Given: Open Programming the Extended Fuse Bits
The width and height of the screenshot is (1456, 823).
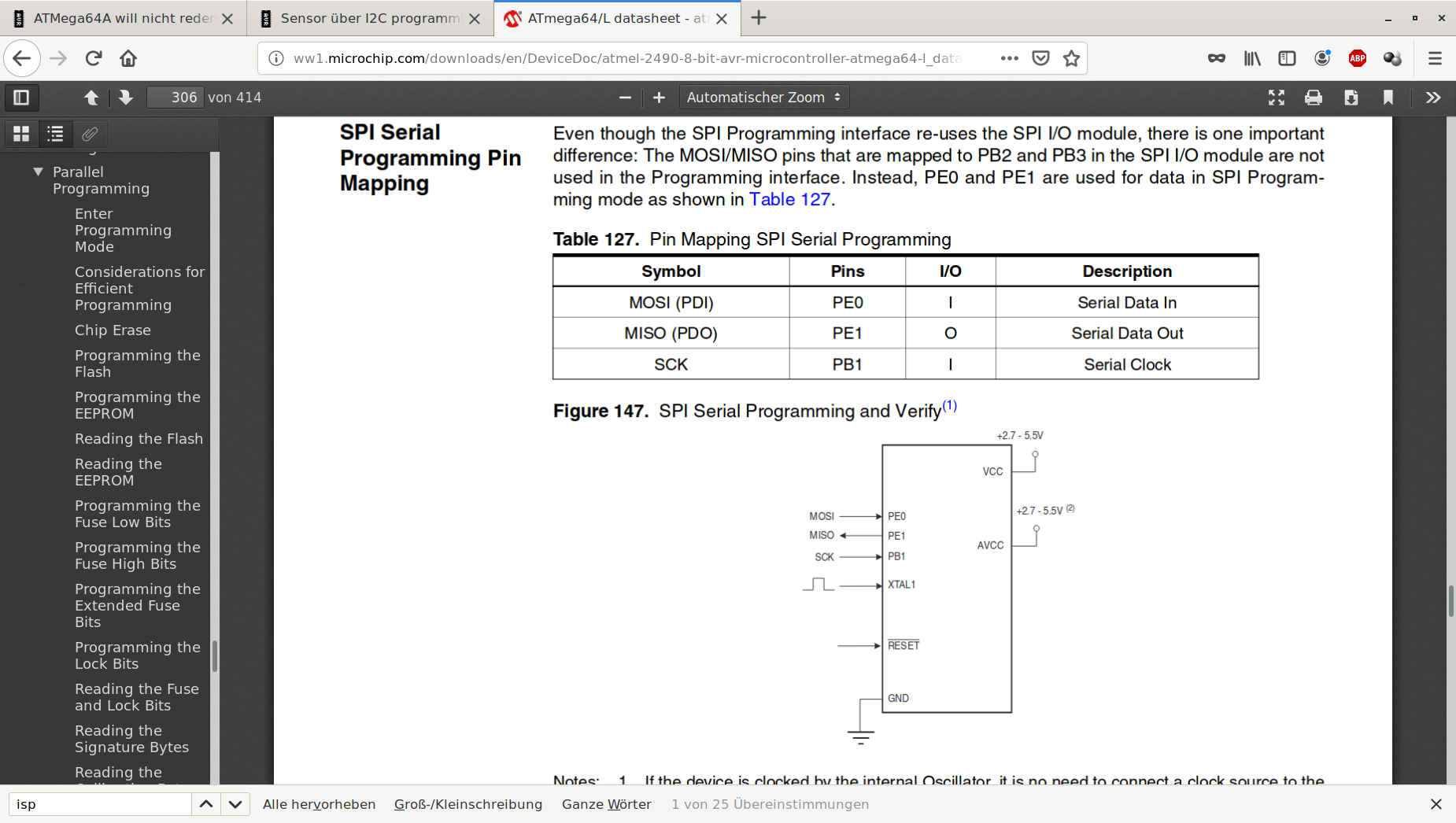Looking at the screenshot, I should point(138,605).
